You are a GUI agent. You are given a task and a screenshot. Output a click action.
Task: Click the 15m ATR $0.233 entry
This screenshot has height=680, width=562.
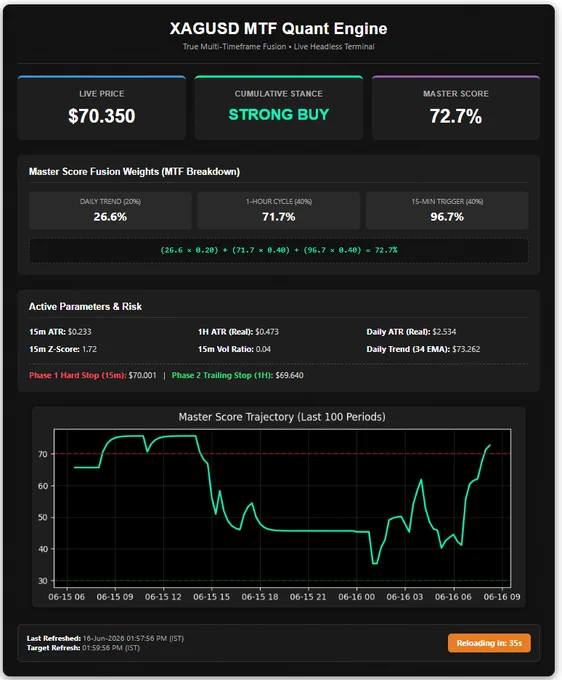click(60, 332)
